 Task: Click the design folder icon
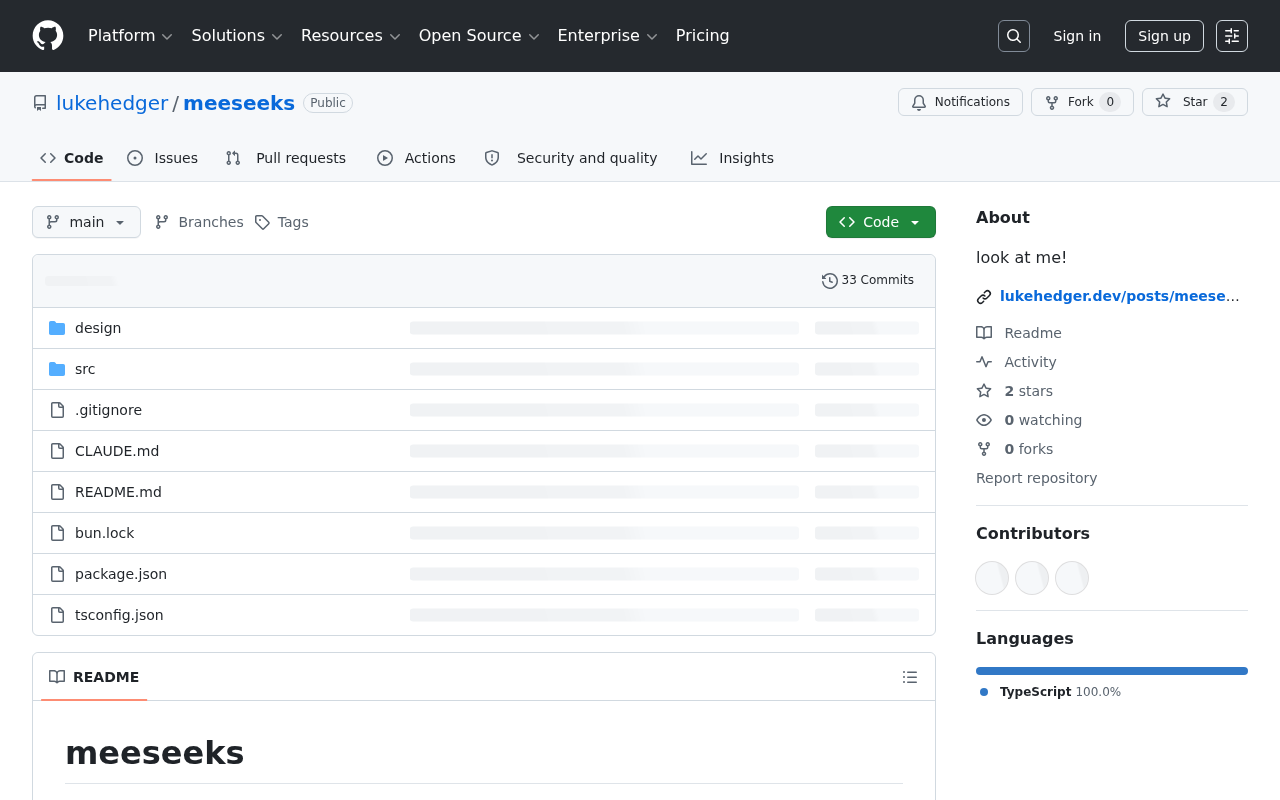pos(57,328)
